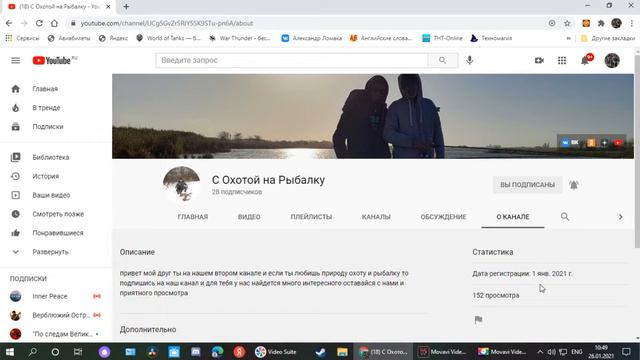Click the ВЫ ПОДПИСАНЫ button
Viewport: 640px width, 360px height.
[x=527, y=185]
